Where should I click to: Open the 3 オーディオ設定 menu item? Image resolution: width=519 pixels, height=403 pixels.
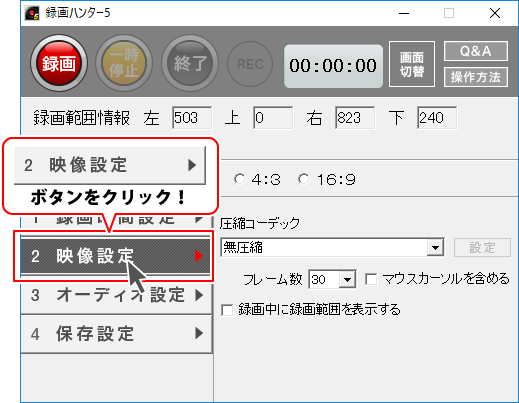point(116,295)
